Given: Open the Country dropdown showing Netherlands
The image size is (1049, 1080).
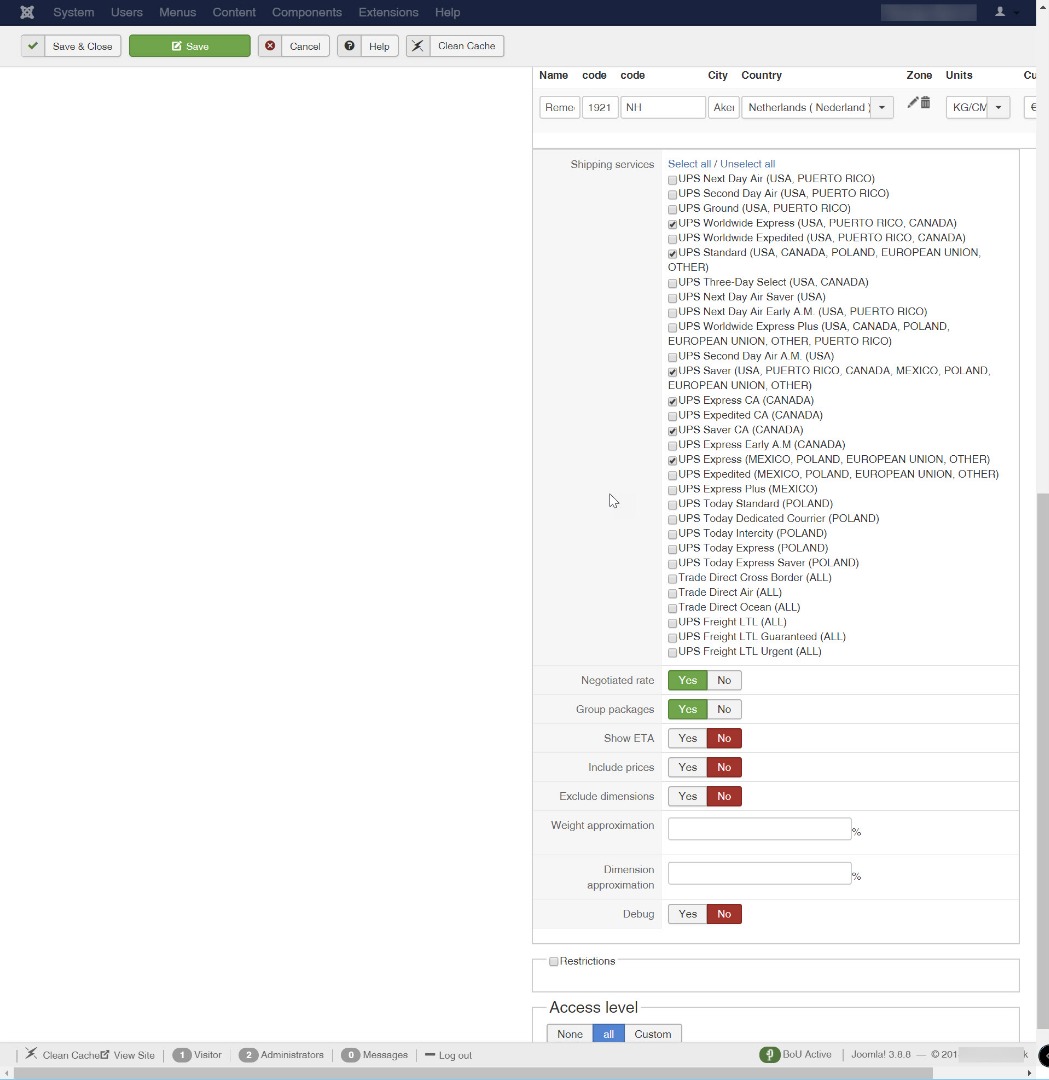Looking at the screenshot, I should point(818,107).
